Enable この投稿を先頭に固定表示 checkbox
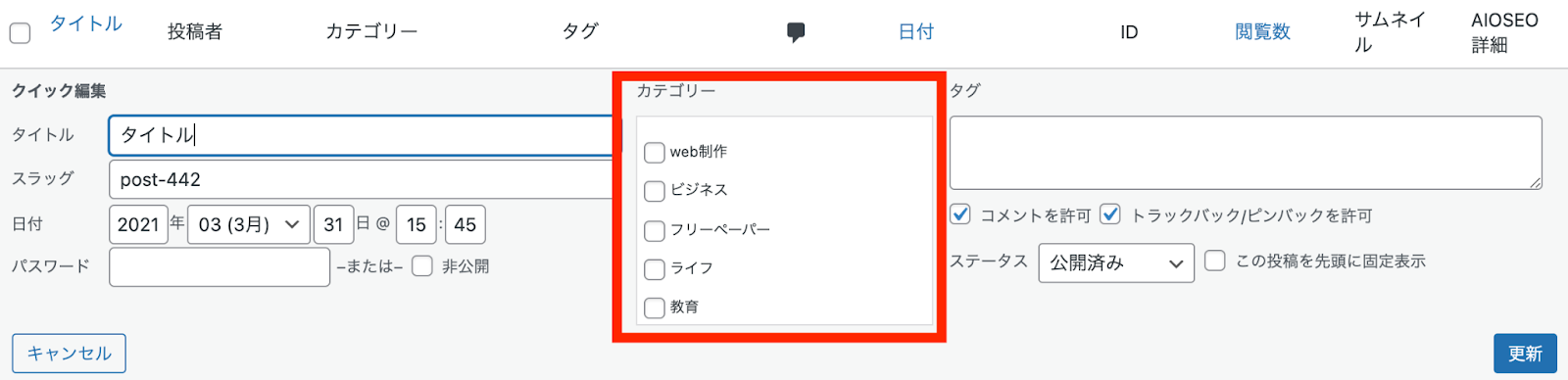The width and height of the screenshot is (1568, 380). [1215, 261]
